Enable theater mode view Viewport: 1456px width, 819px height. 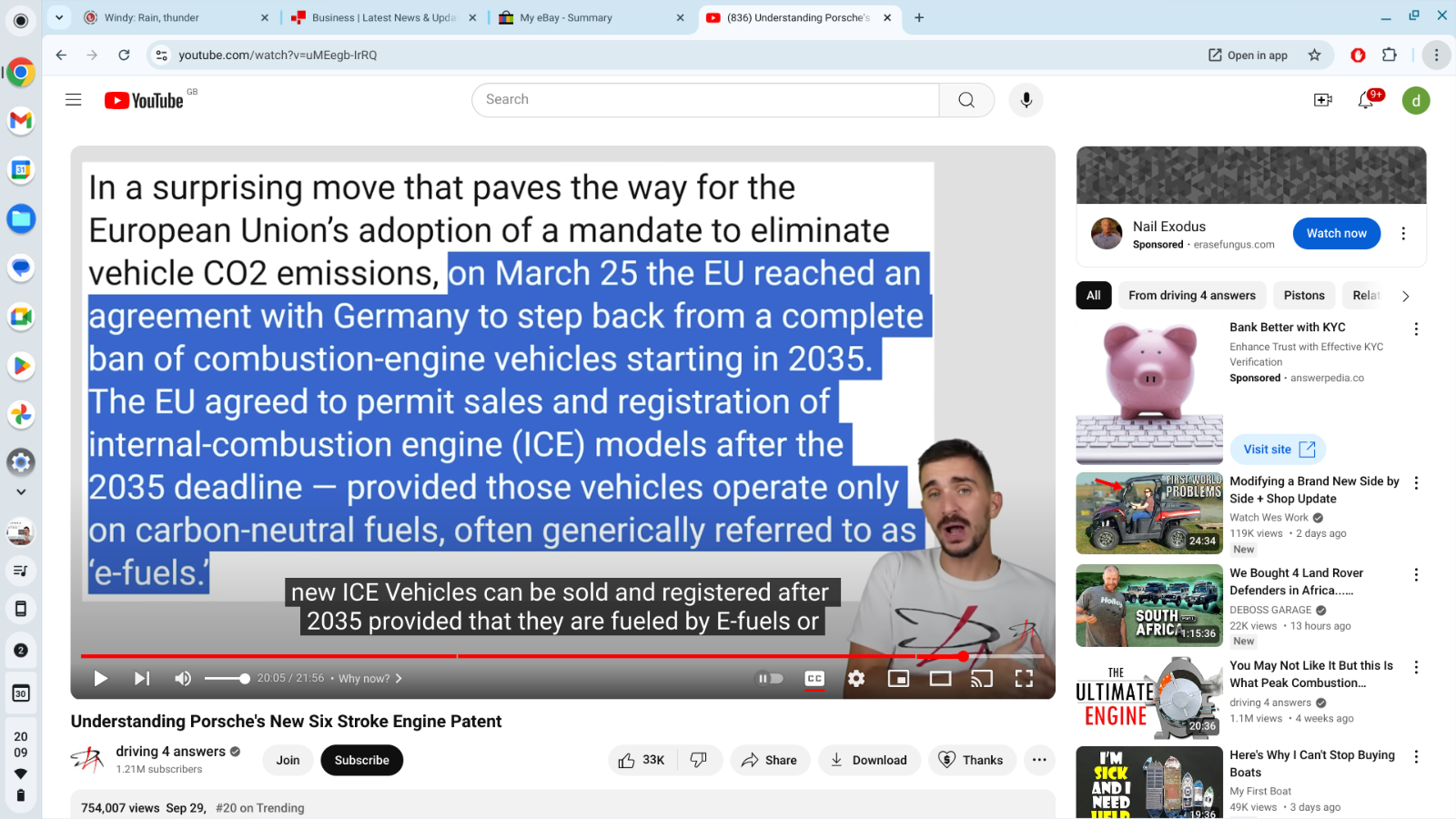[x=940, y=678]
